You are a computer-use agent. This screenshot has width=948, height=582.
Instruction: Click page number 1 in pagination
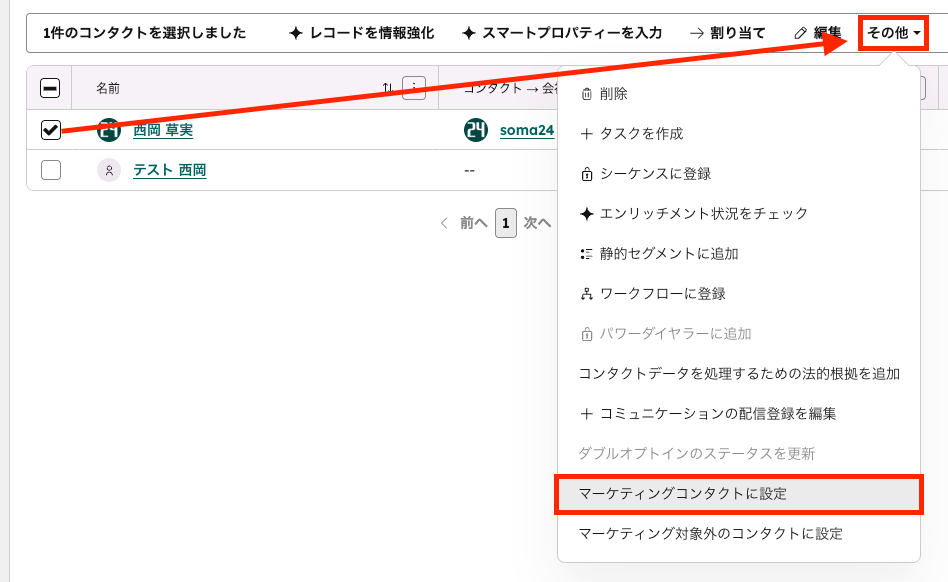tap(507, 222)
